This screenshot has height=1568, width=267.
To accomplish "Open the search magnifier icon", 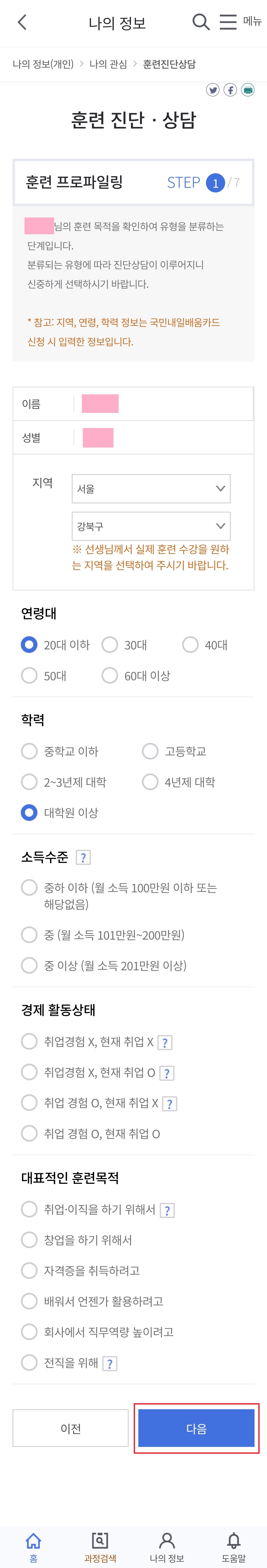I will (201, 23).
